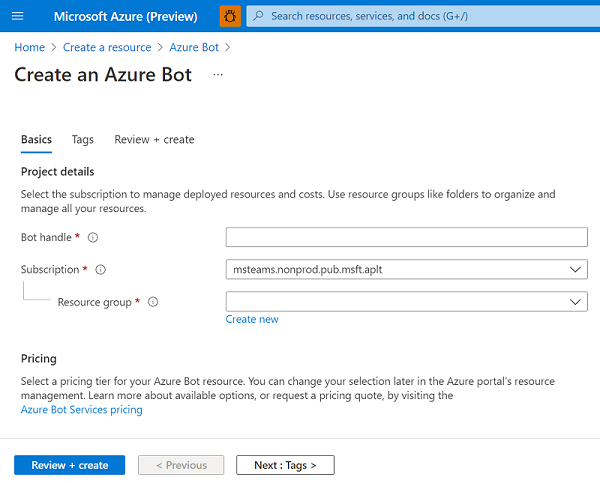
Task: Go to the Home breadcrumb
Action: pos(29,47)
